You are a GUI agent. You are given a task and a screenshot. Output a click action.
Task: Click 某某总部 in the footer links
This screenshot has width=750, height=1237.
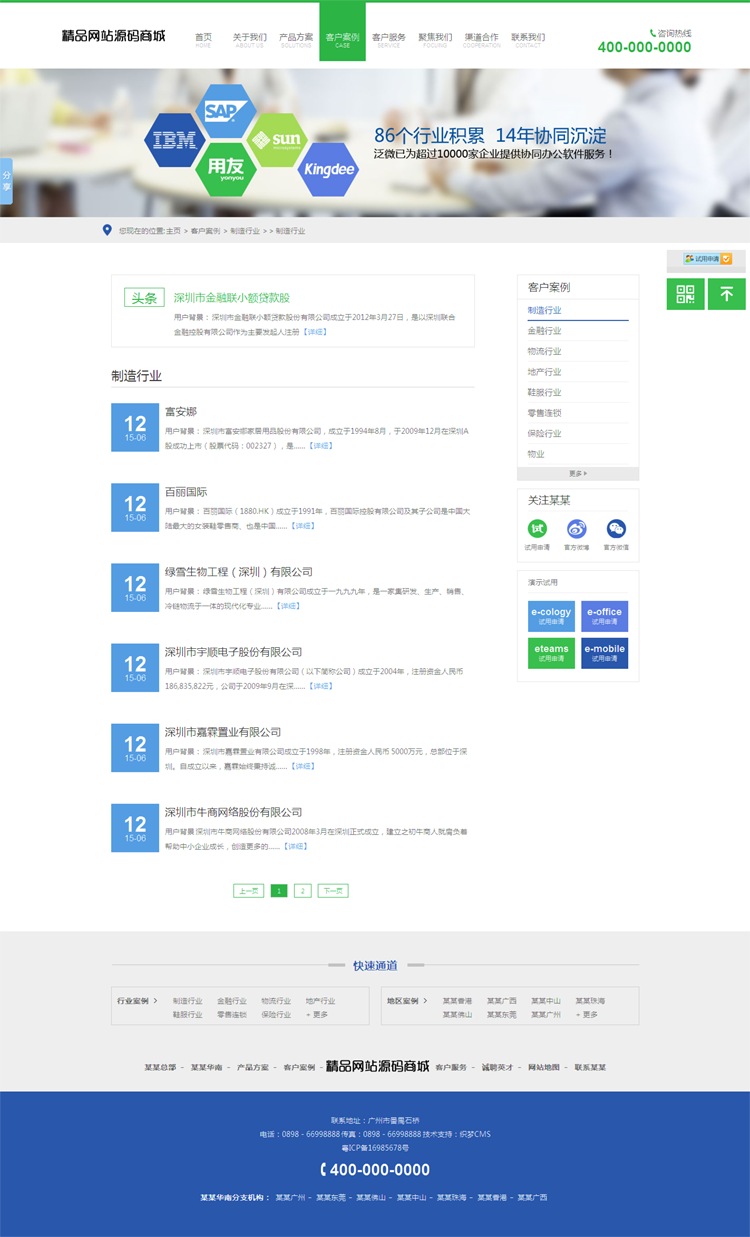pos(160,1067)
